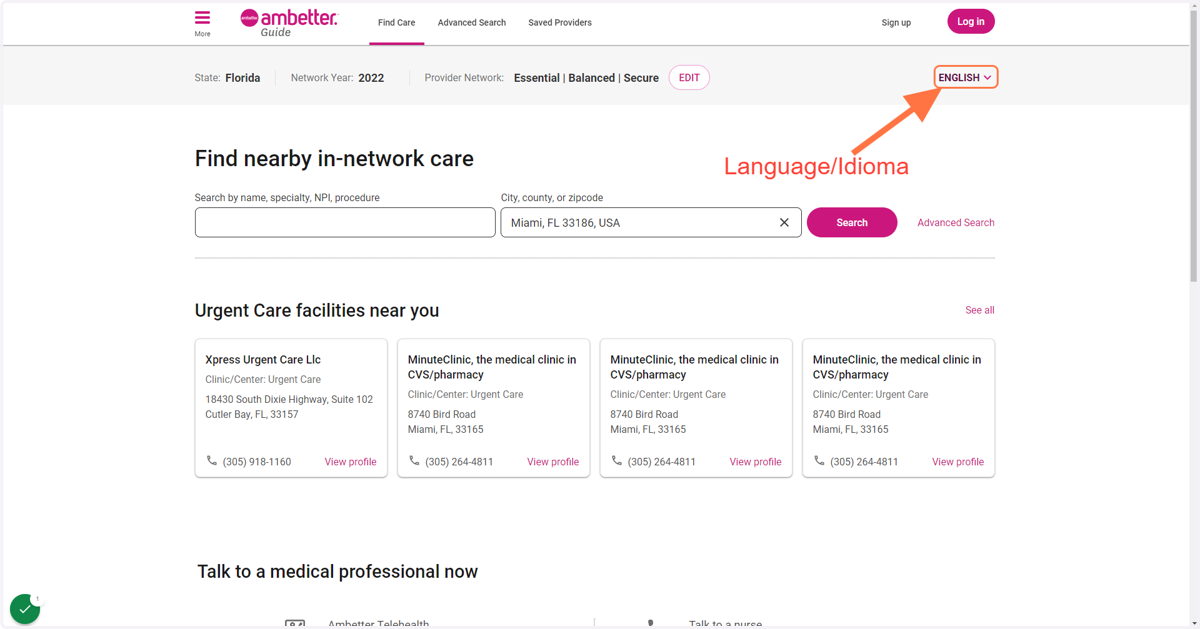
Task: Open the Find Care tab
Action: 396,22
